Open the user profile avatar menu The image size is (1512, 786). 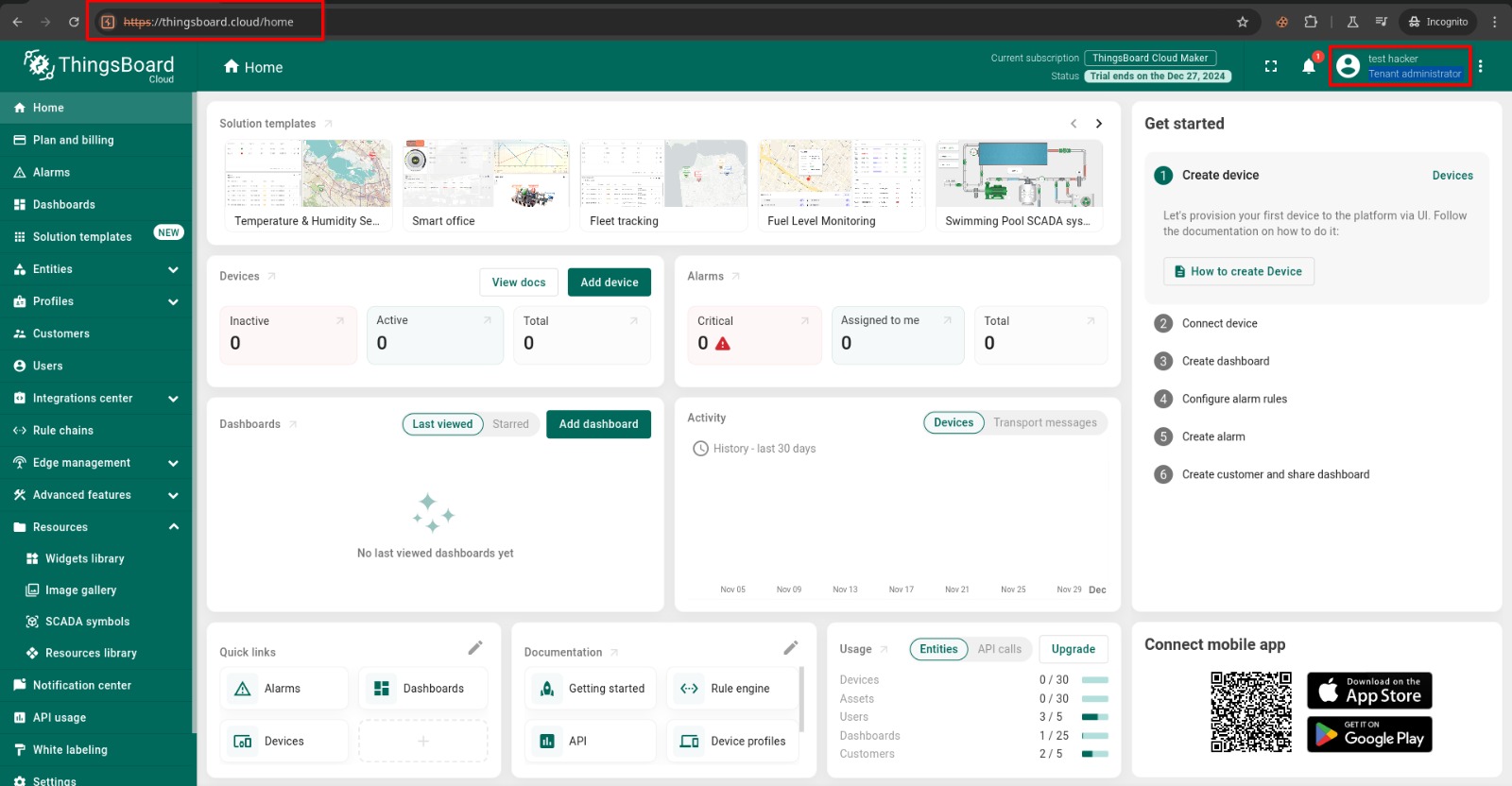point(1349,66)
